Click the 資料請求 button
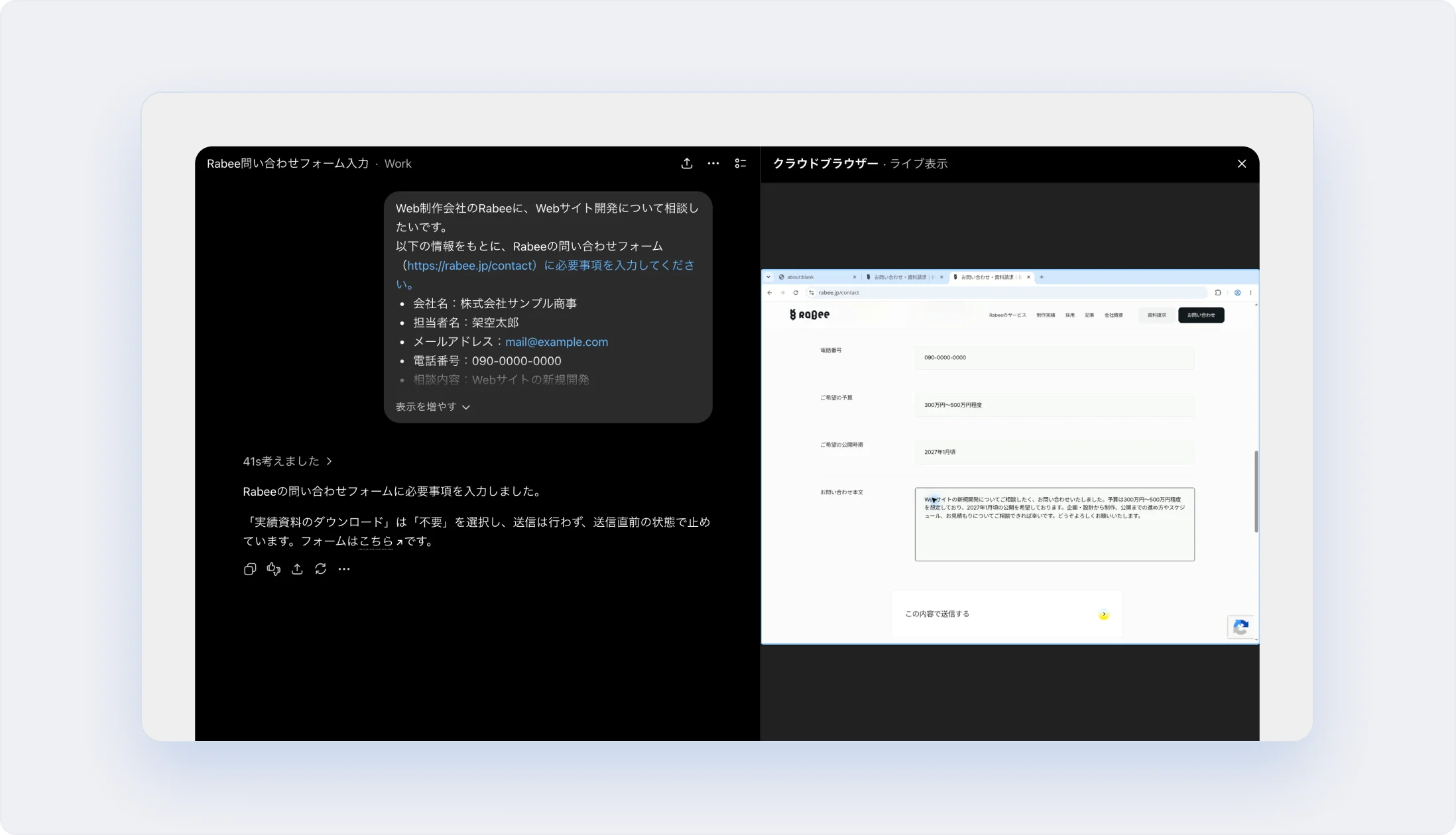Screen dimensions: 1456x835 tap(1157, 315)
